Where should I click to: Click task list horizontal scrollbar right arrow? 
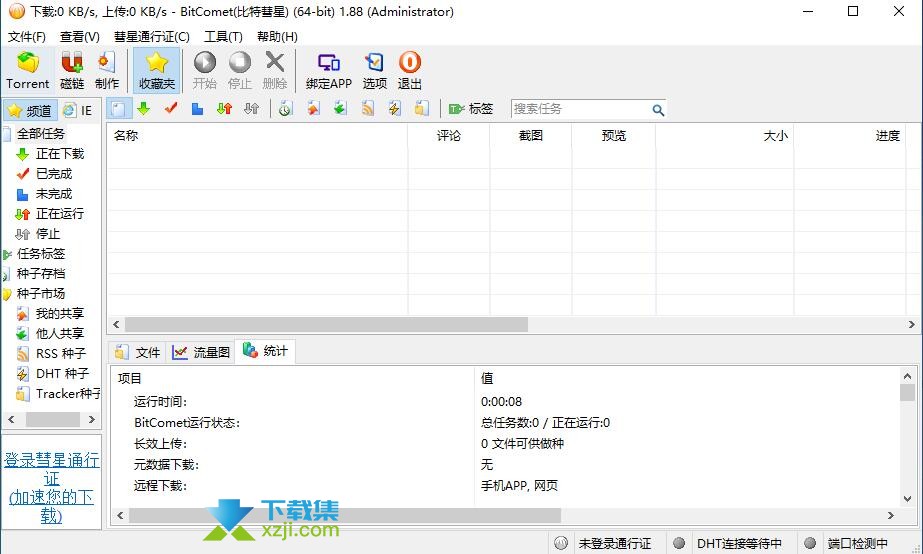pyautogui.click(x=912, y=324)
